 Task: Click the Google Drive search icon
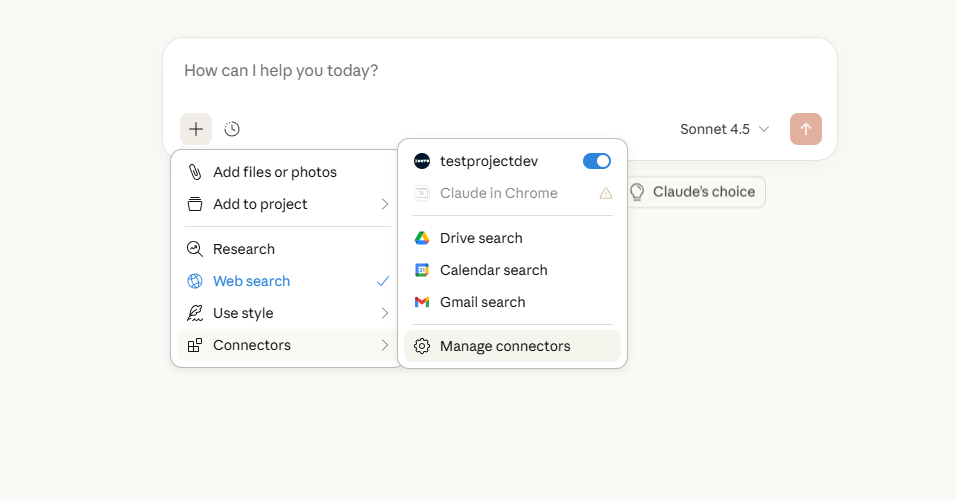422,238
